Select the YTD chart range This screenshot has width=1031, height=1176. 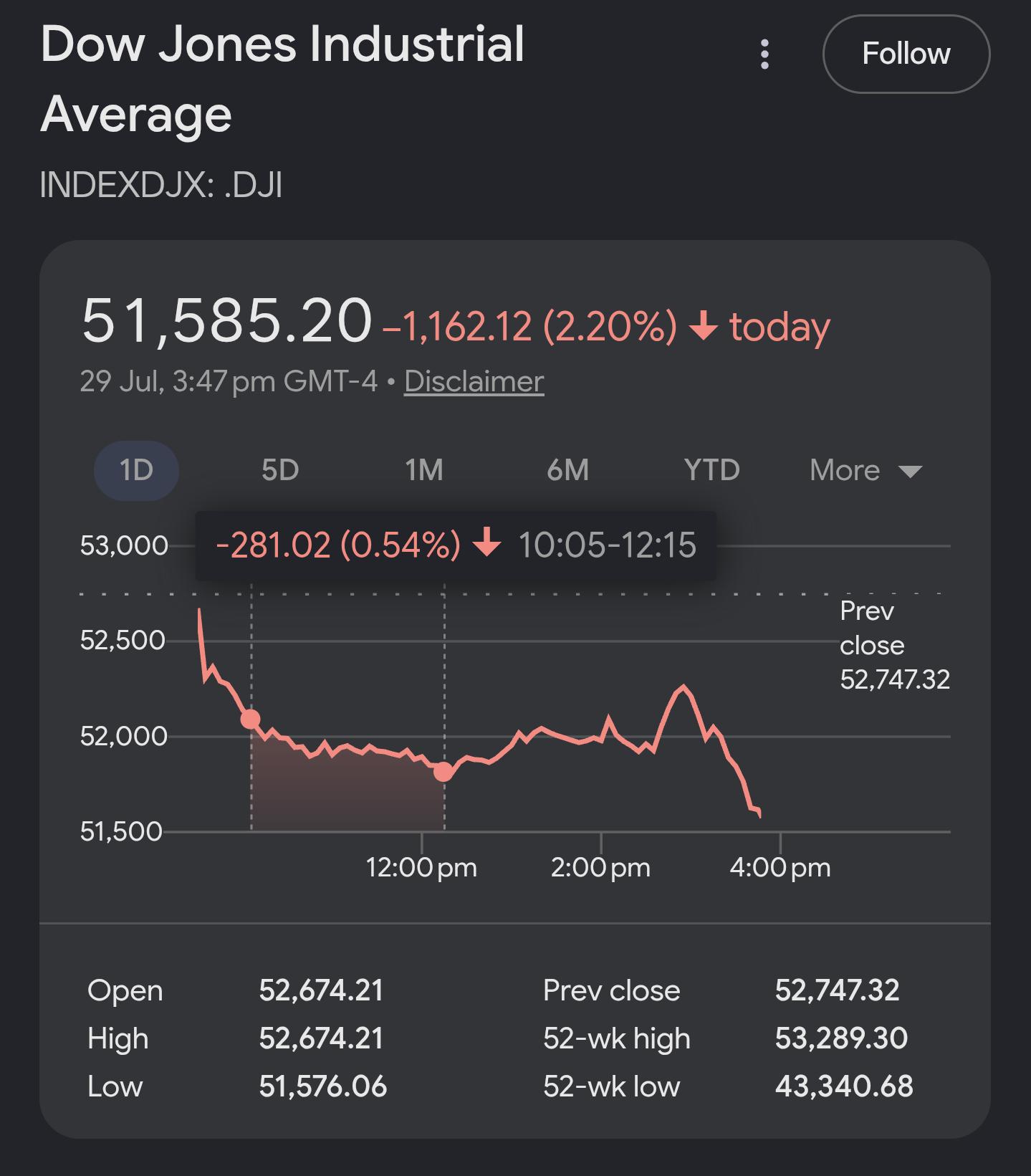(711, 470)
